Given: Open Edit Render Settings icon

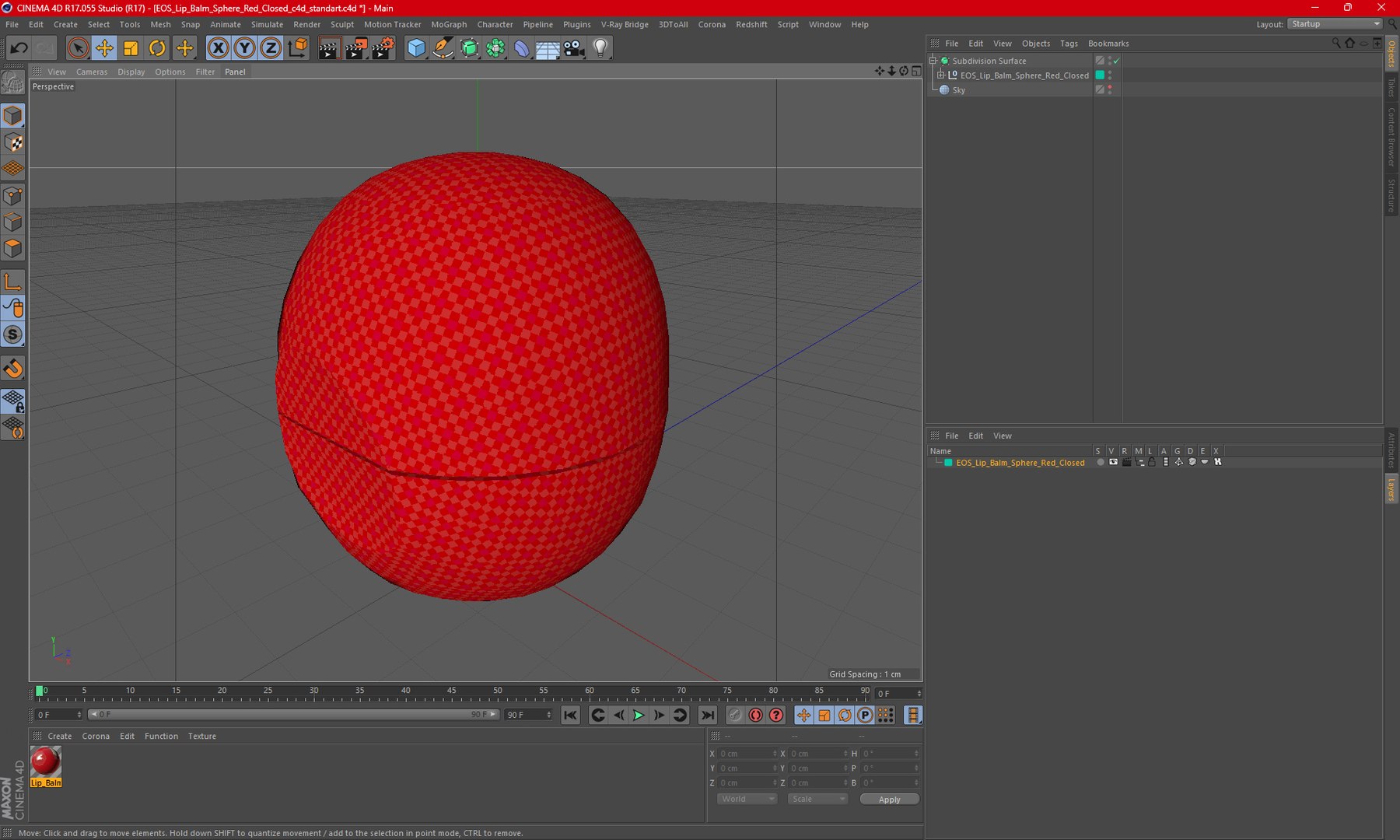Looking at the screenshot, I should coord(383,48).
